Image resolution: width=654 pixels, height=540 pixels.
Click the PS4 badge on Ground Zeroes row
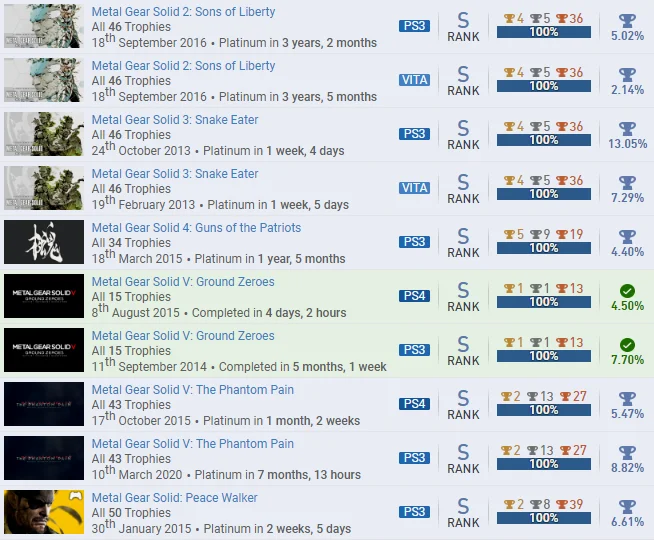414,296
